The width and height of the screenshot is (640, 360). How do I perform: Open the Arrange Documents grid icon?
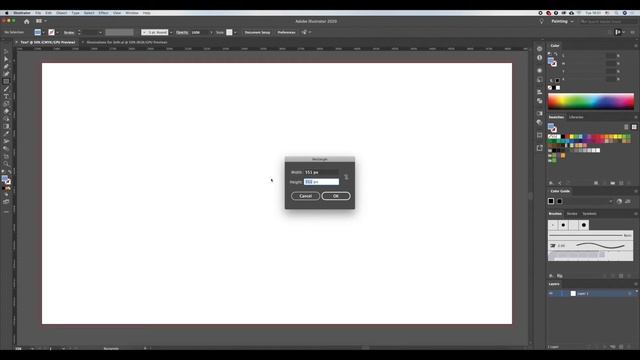39,21
